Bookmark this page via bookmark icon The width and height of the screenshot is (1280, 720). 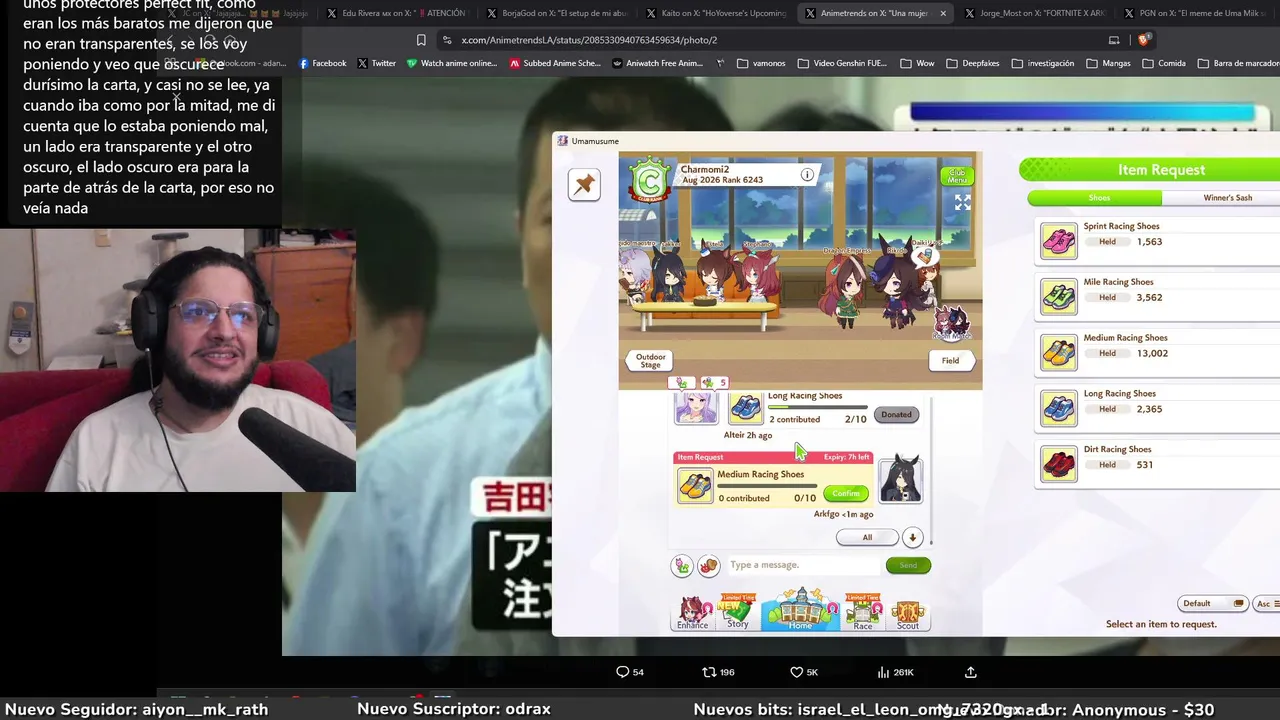[421, 40]
